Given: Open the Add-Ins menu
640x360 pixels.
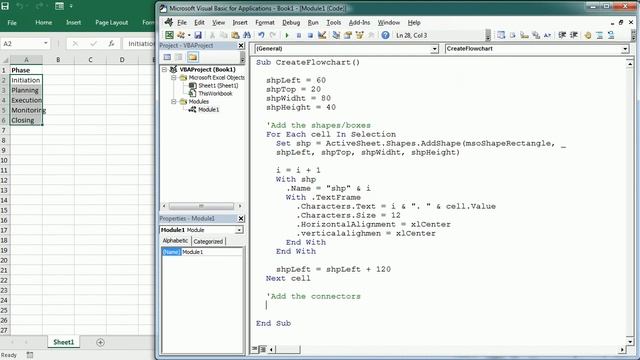Looking at the screenshot, I should [x=359, y=23].
